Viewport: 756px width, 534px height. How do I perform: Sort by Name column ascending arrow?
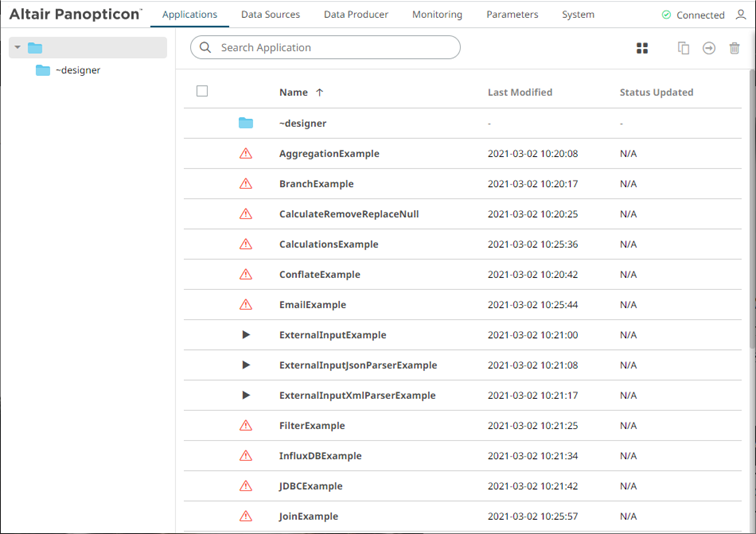(320, 92)
